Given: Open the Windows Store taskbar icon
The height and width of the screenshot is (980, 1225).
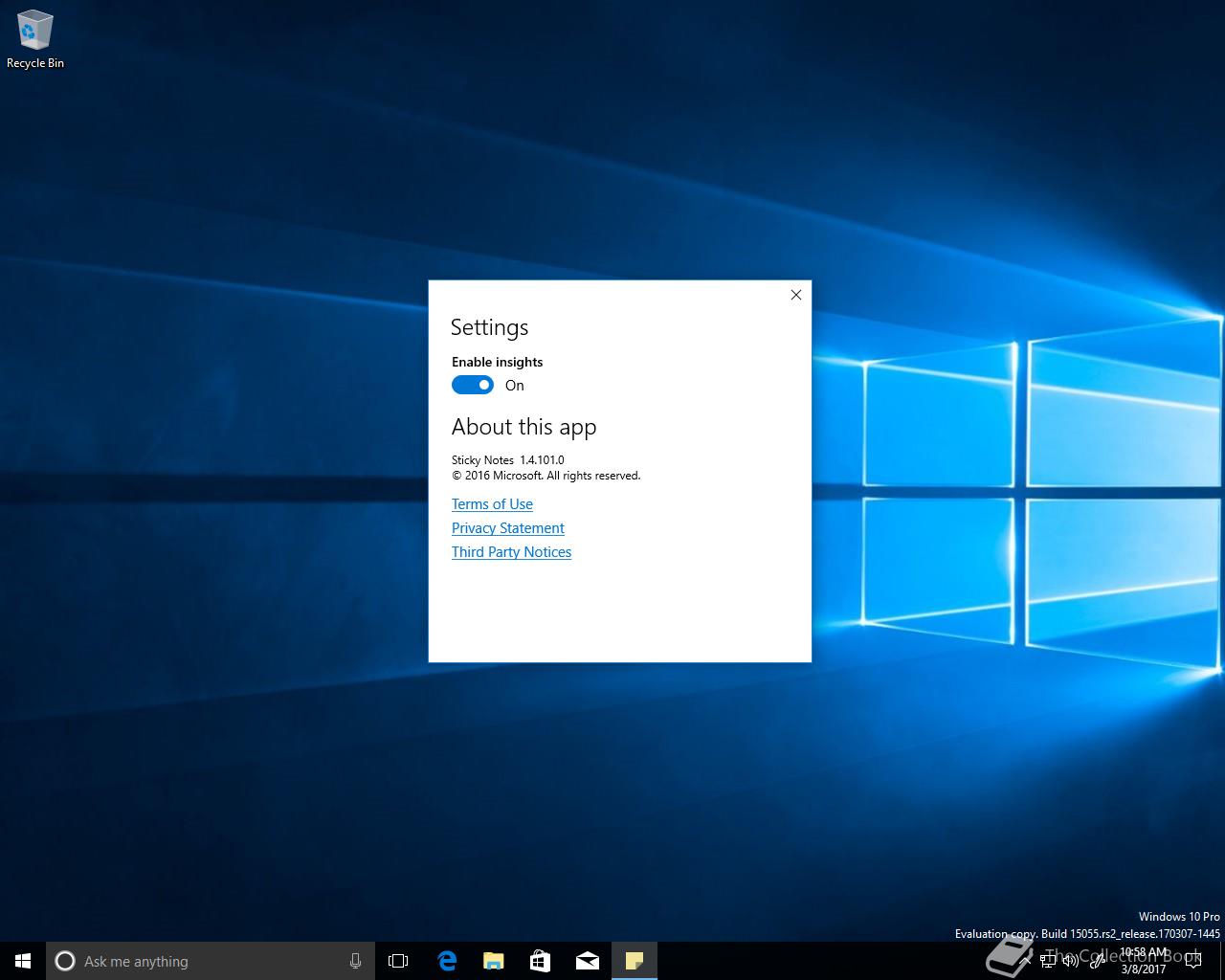Looking at the screenshot, I should [x=540, y=961].
